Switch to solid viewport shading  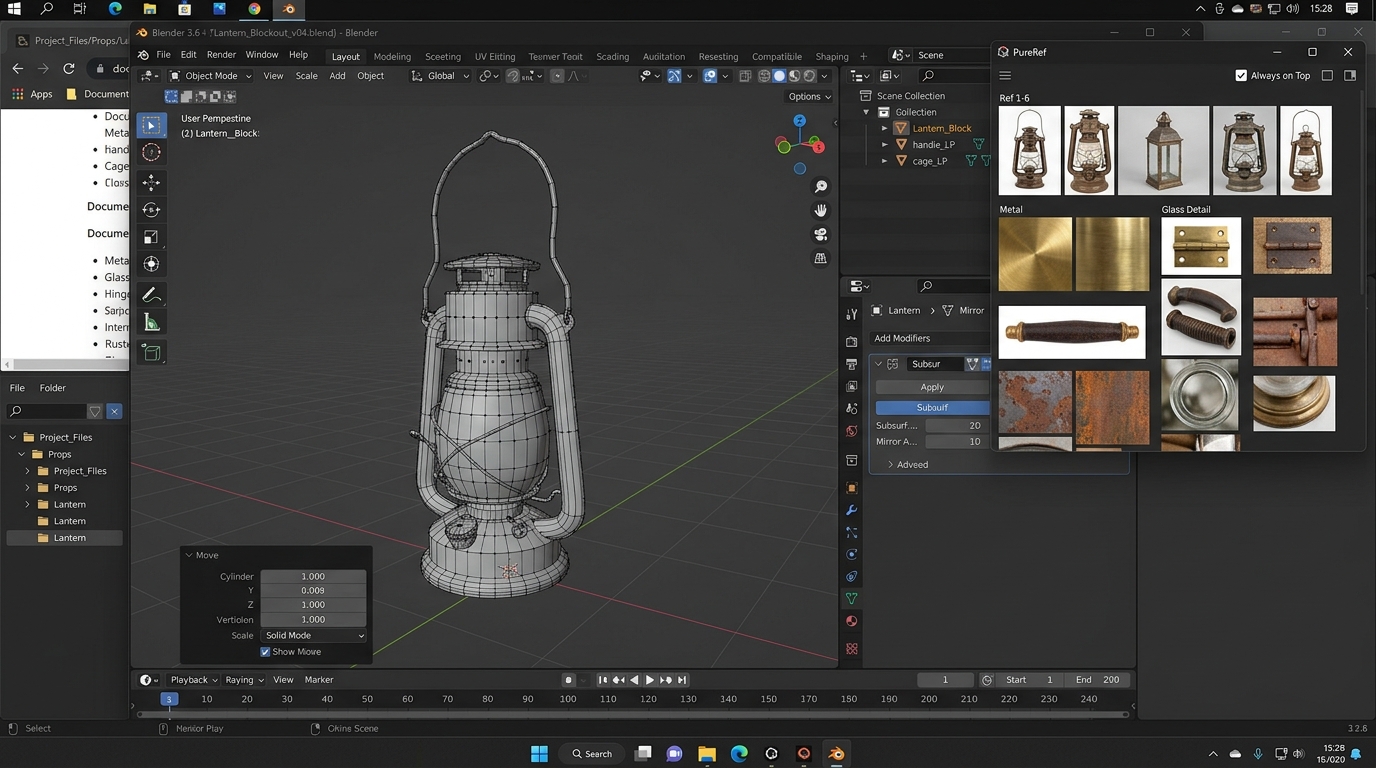pyautogui.click(x=780, y=76)
